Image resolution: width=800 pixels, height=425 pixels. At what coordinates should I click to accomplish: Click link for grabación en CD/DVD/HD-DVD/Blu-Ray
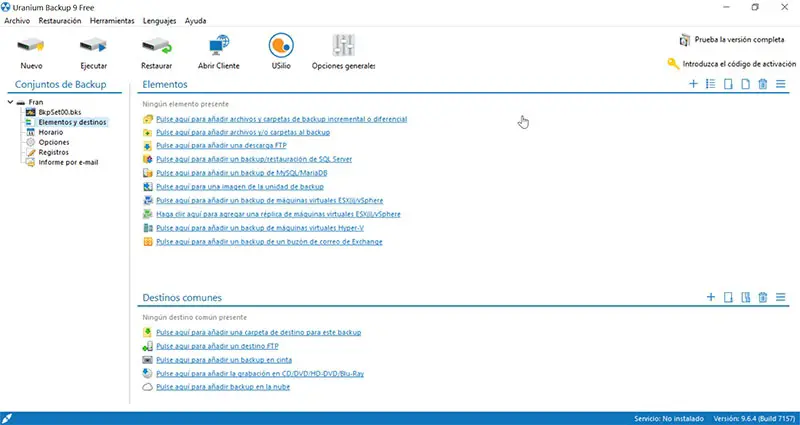point(260,373)
